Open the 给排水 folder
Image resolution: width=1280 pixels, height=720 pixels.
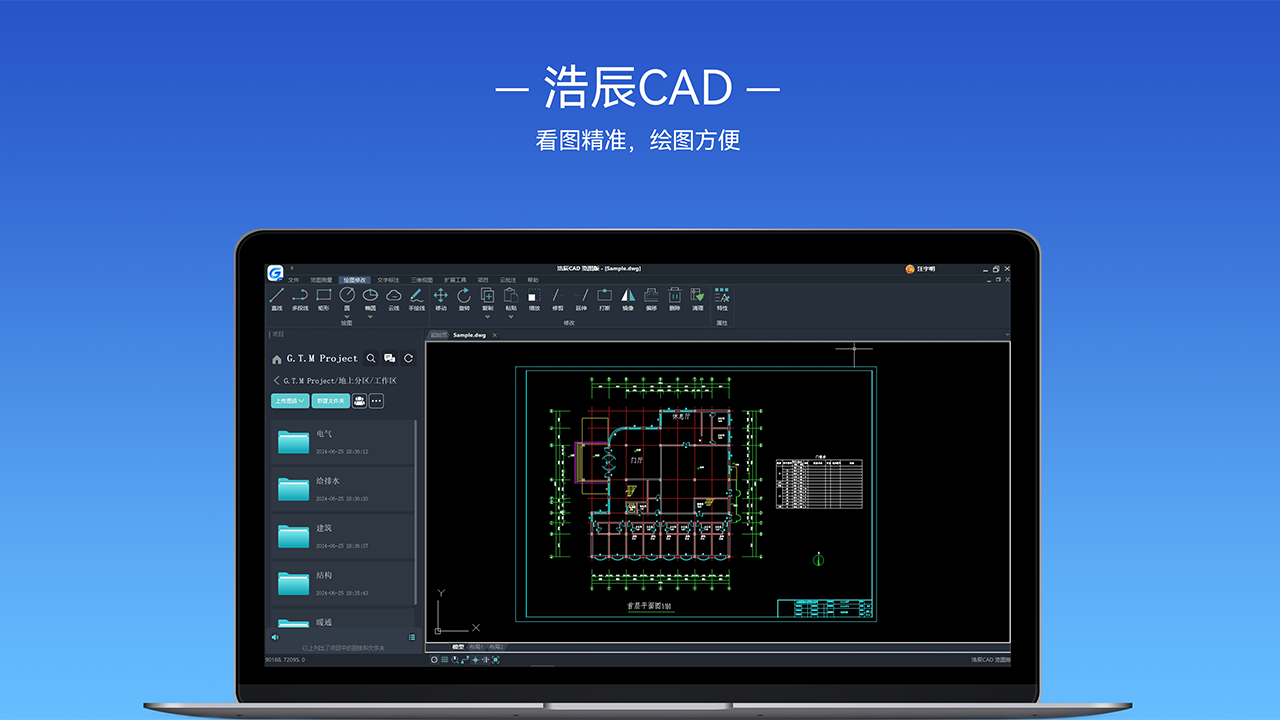pyautogui.click(x=343, y=489)
